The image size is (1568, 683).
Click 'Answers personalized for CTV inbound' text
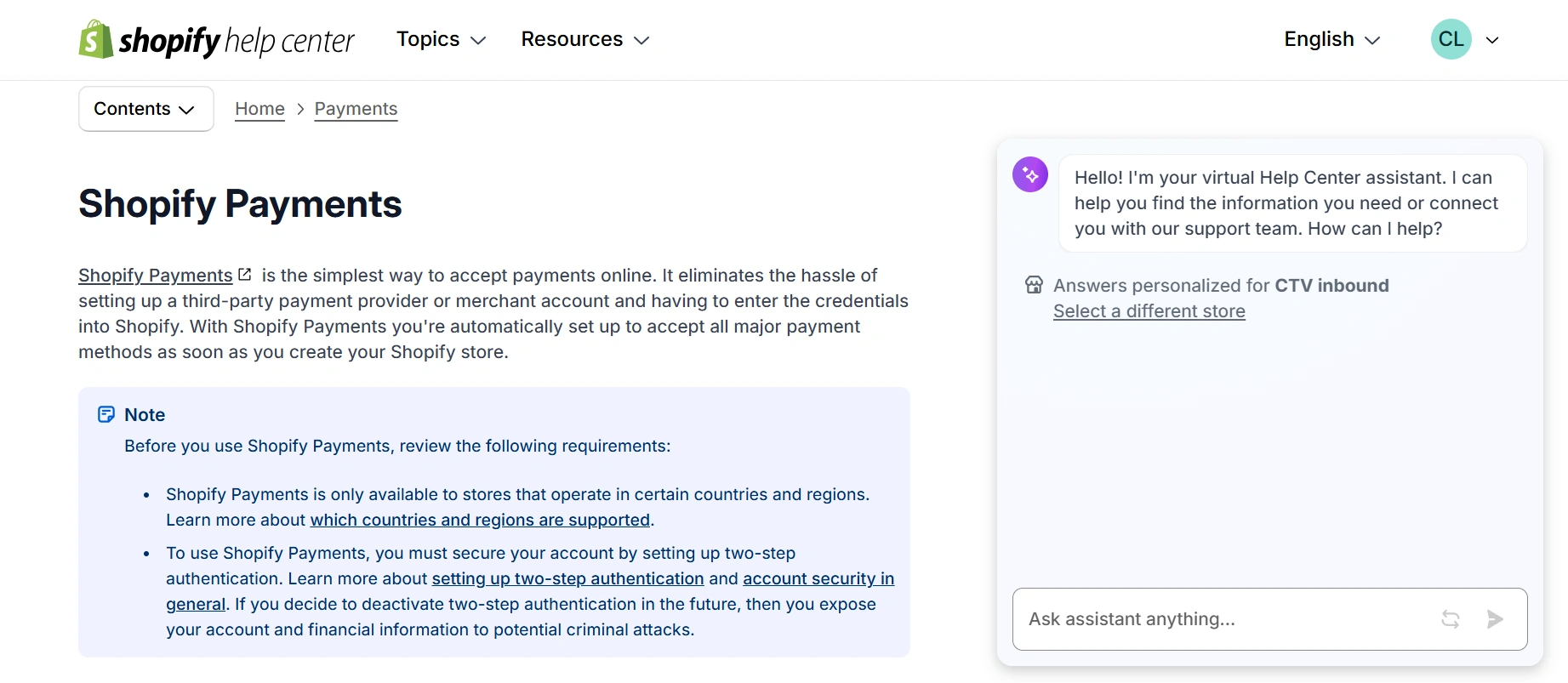(1221, 286)
